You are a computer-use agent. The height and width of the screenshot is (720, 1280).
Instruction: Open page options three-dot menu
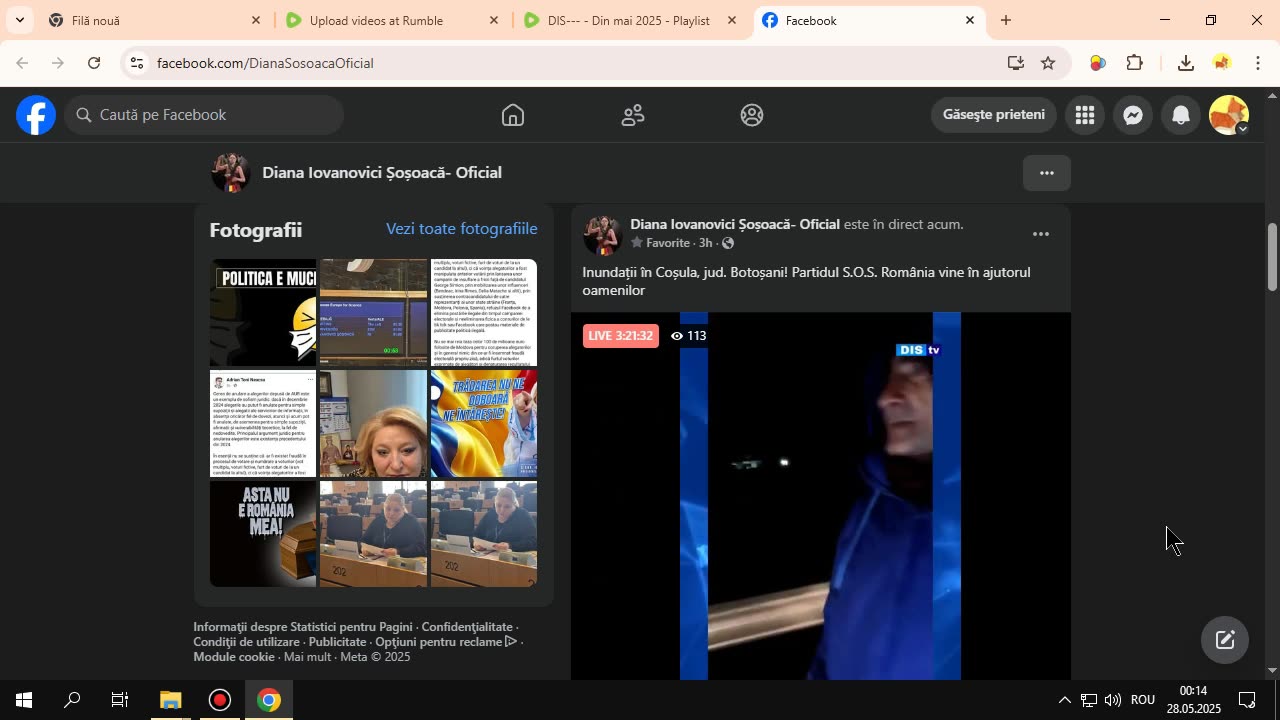pos(1047,173)
